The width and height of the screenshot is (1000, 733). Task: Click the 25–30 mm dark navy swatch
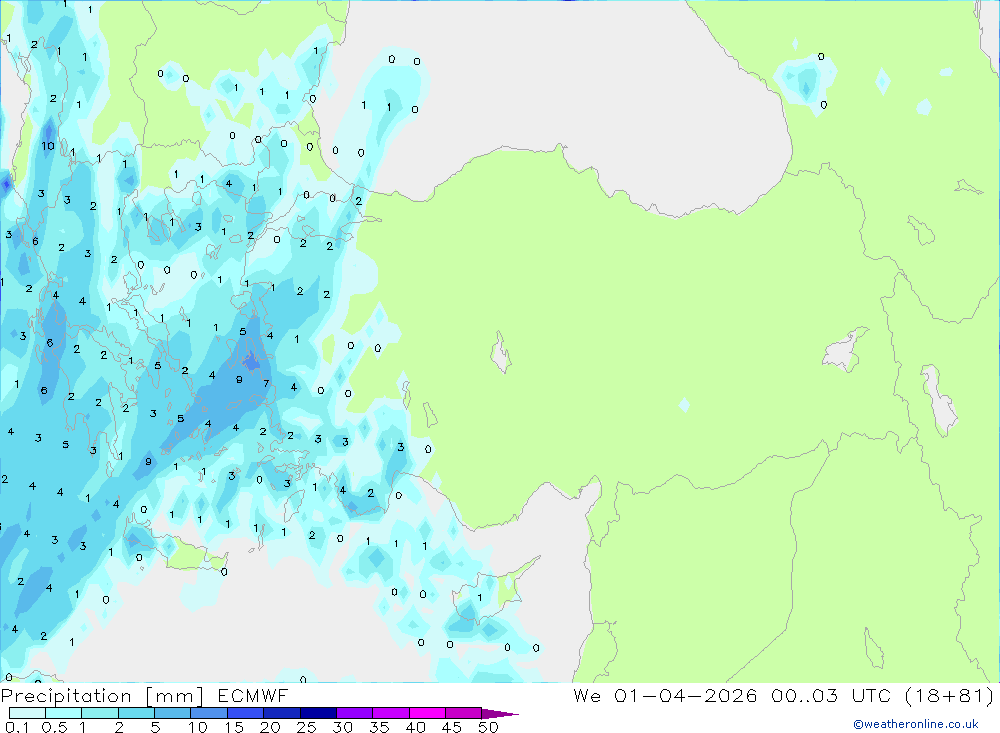pyautogui.click(x=318, y=713)
